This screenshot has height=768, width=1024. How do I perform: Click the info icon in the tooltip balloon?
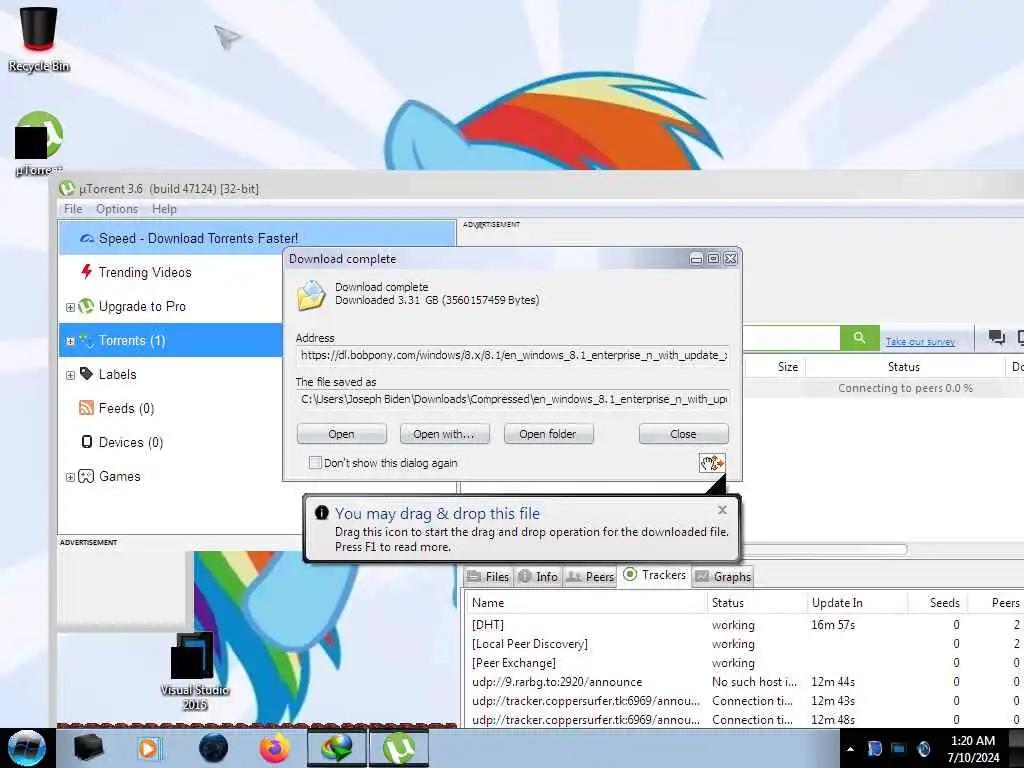[x=321, y=513]
